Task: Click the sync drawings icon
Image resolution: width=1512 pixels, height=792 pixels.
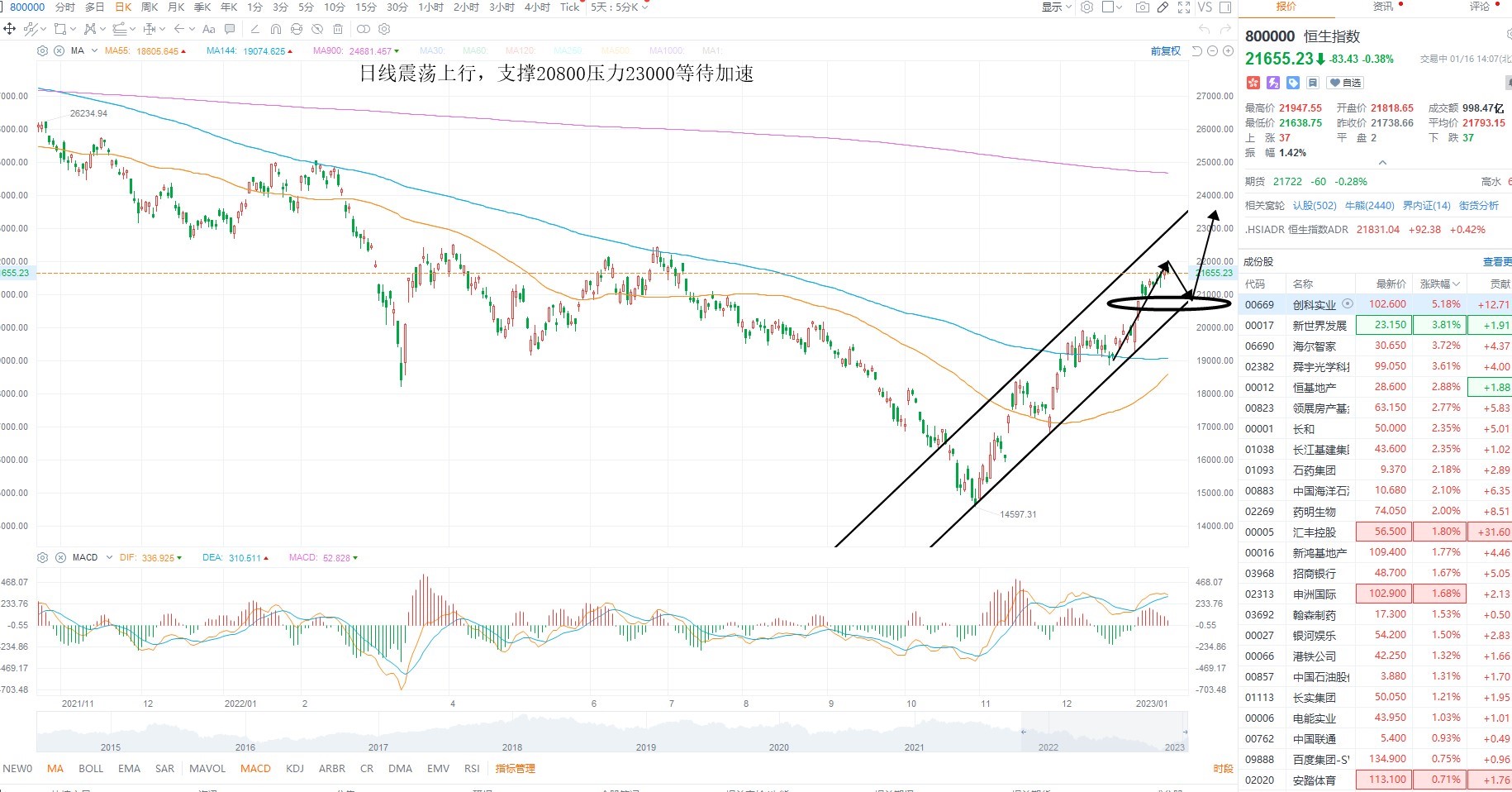Action: point(297,29)
